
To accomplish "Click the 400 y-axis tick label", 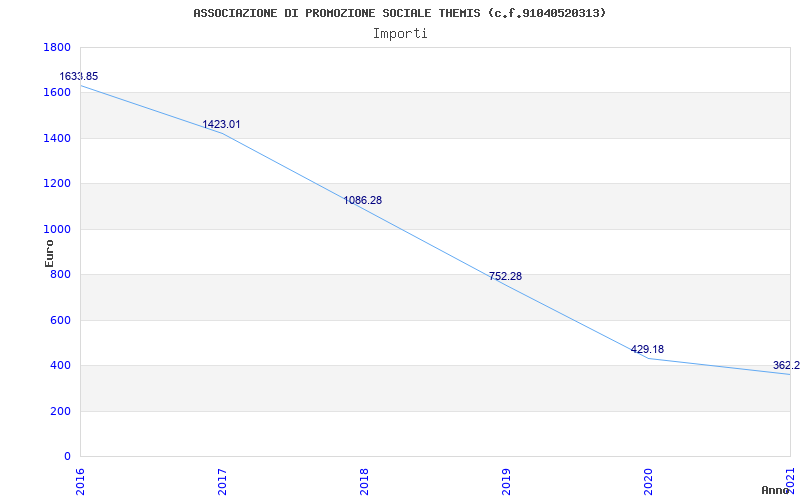I will tap(61, 366).
